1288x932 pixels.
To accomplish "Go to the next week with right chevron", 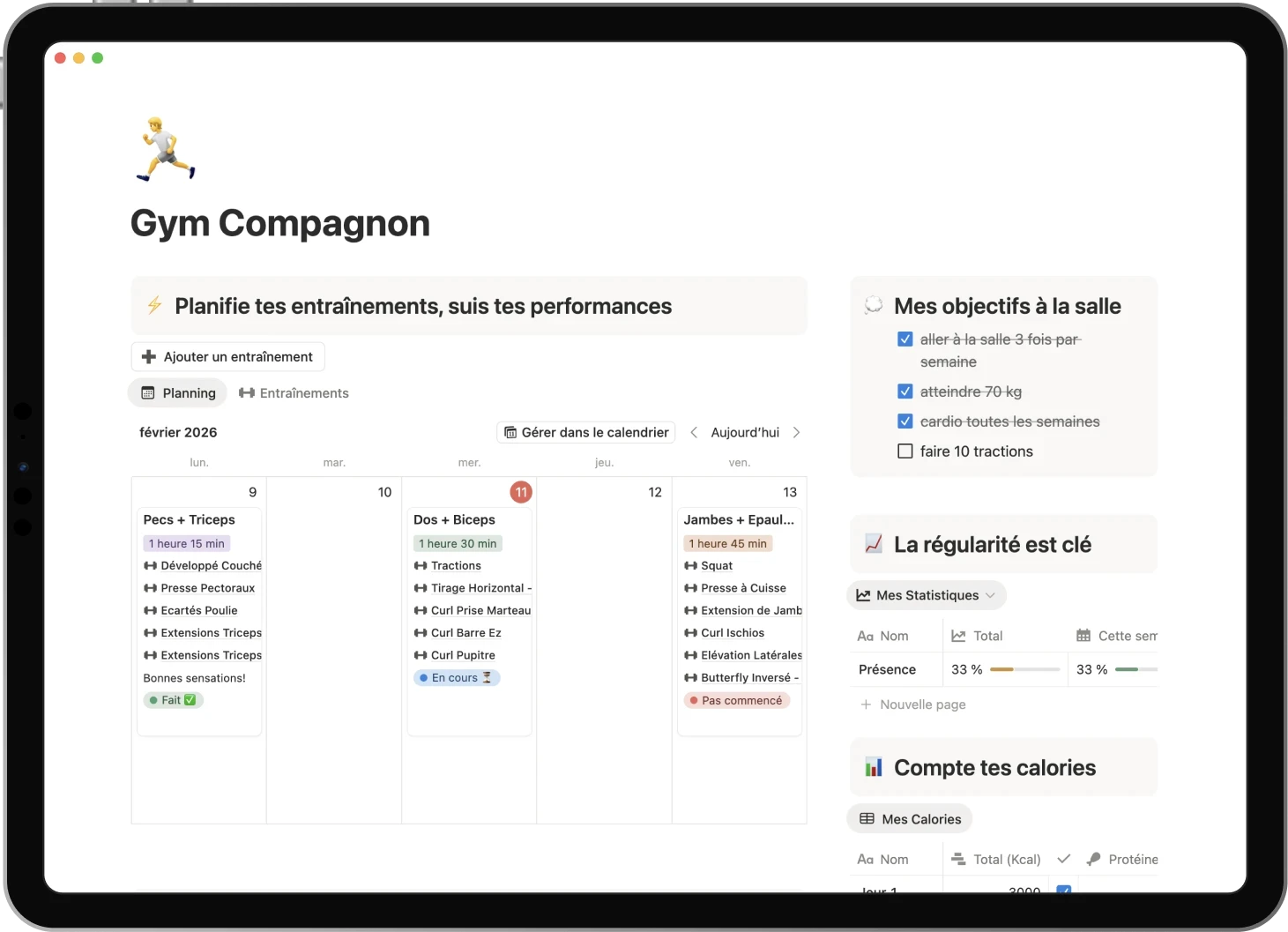I will tap(796, 432).
